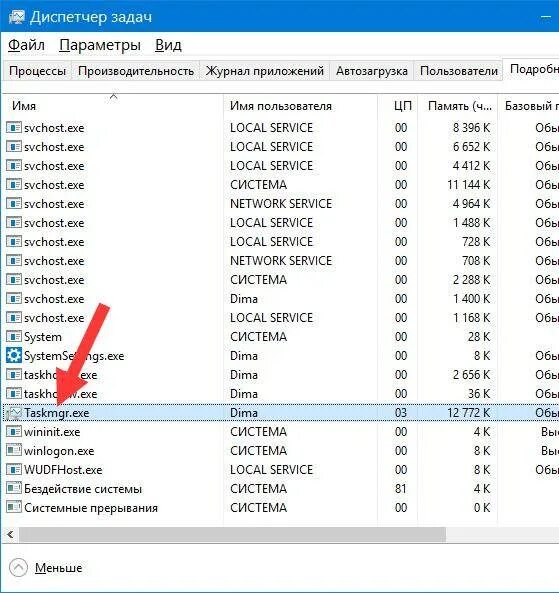The width and height of the screenshot is (559, 593).
Task: Click the winlogon.exe process icon
Action: click(x=14, y=450)
